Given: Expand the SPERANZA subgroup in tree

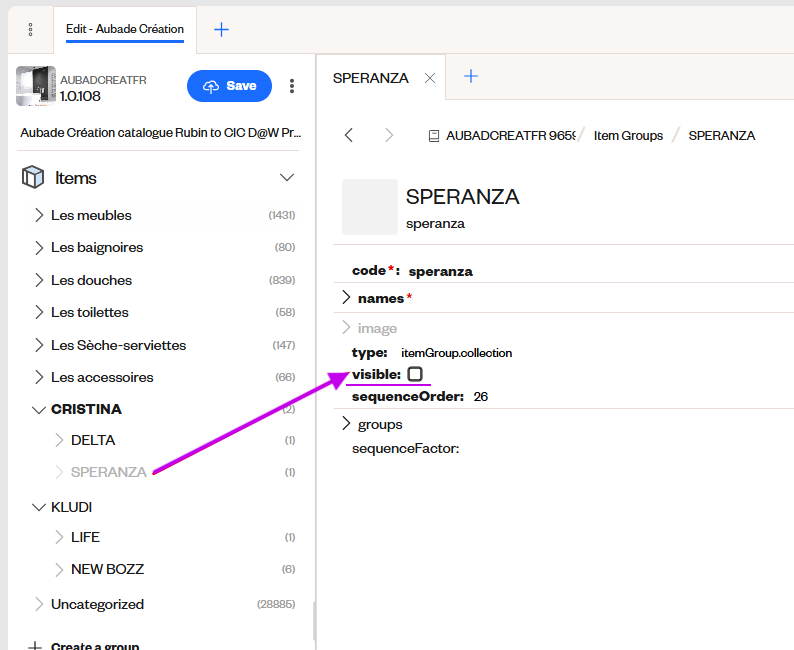Looking at the screenshot, I should pyautogui.click(x=59, y=472).
